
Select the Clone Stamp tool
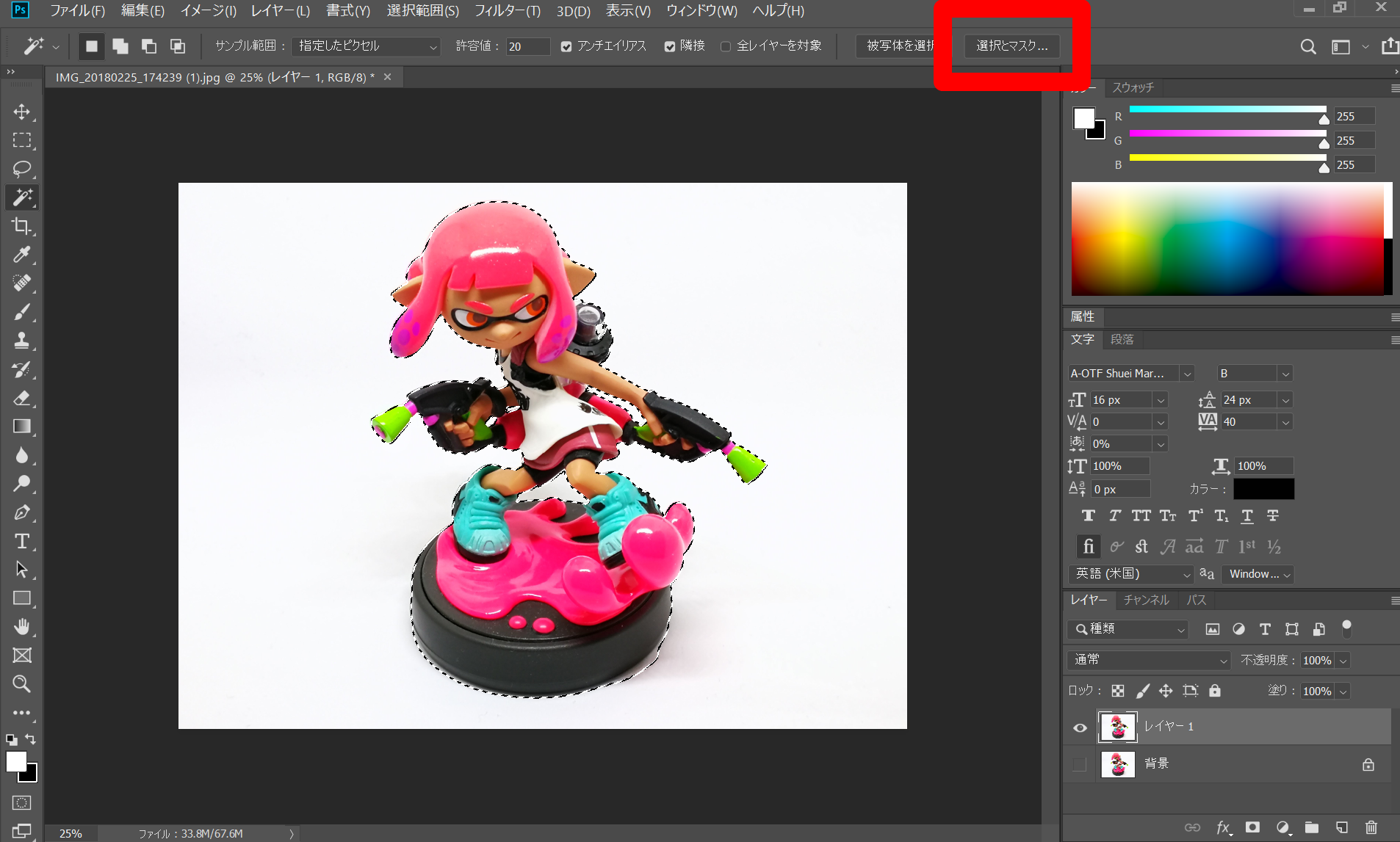[22, 341]
